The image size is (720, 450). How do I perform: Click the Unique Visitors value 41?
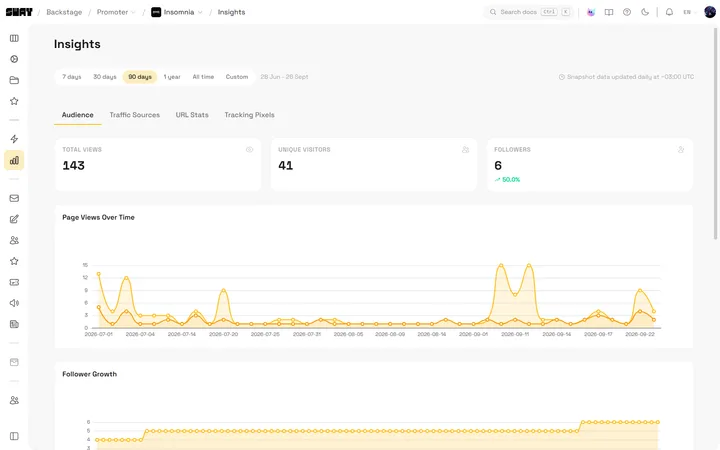pos(286,165)
